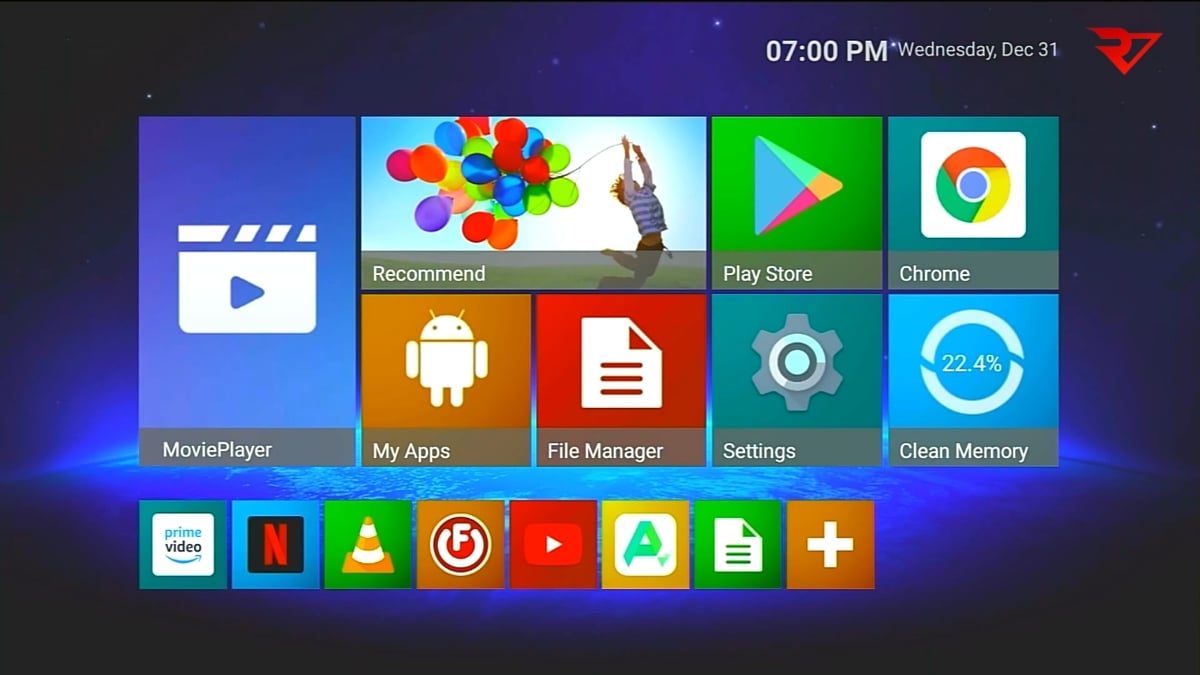Launch Netflix from the shortcut bar
The image size is (1200, 675).
[x=275, y=545]
